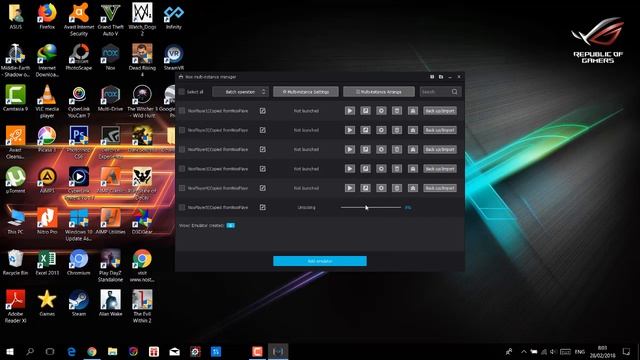
Task: Check the second instance row checkbox
Action: click(182, 130)
